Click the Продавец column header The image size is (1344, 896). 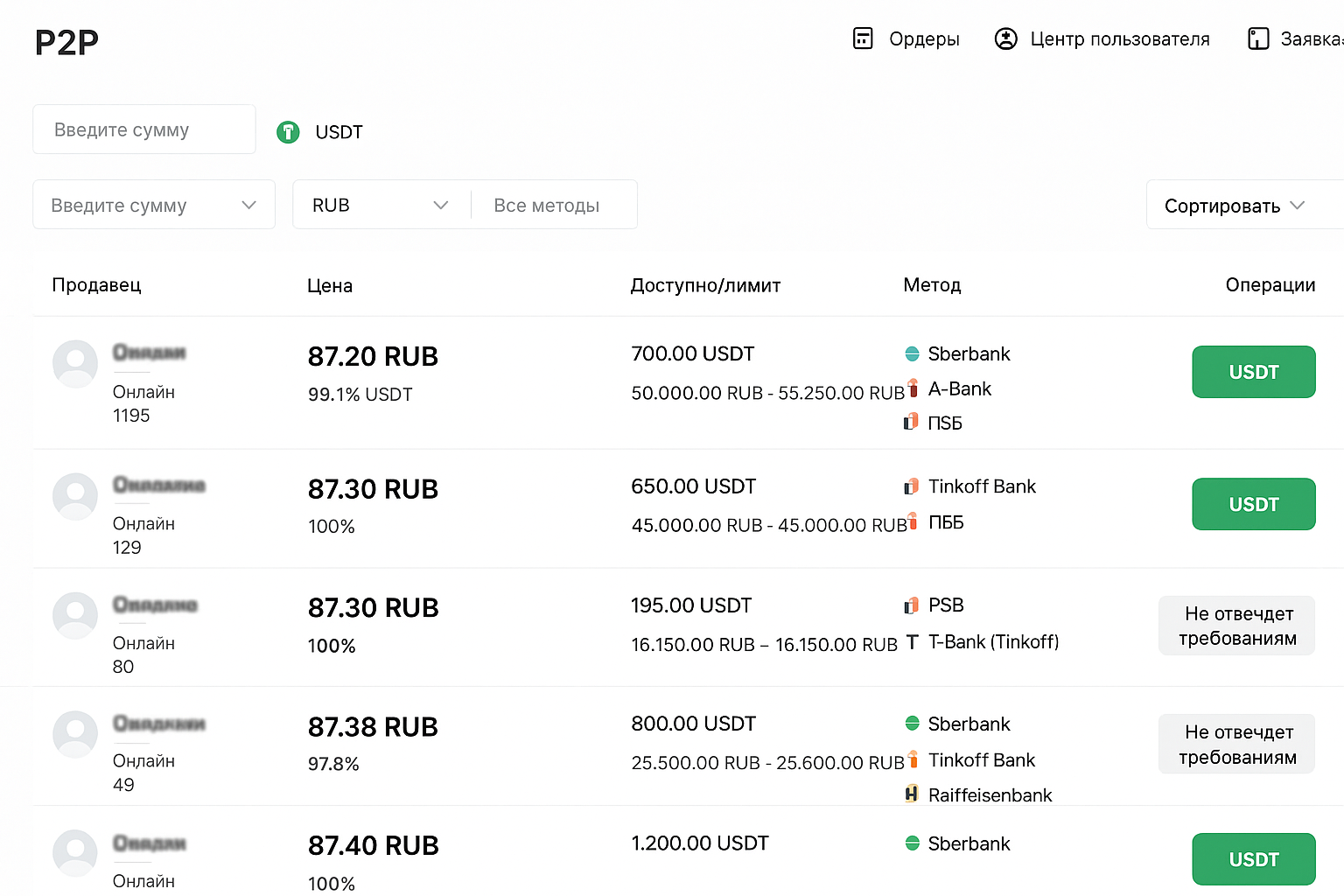(x=96, y=285)
